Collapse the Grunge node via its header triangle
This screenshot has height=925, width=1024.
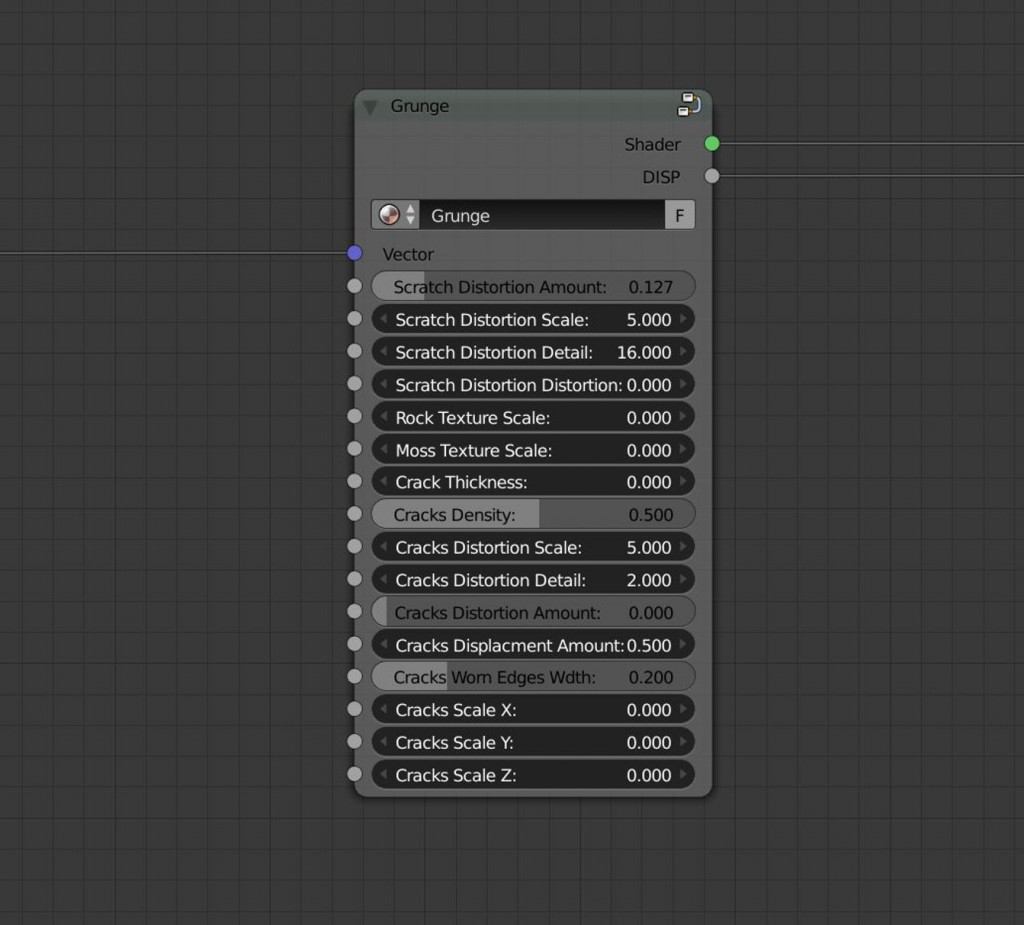pyautogui.click(x=369, y=106)
